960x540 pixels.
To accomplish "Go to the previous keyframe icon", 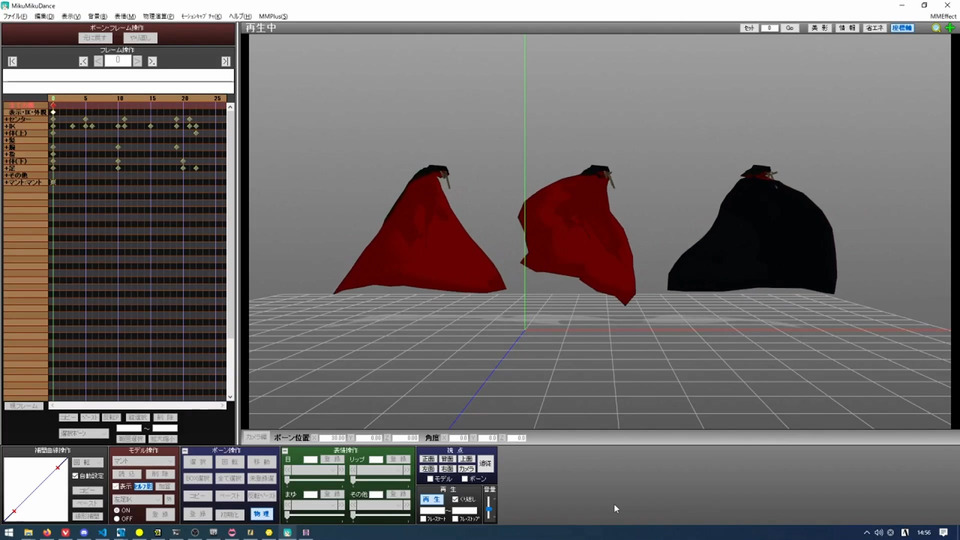I will pos(83,61).
